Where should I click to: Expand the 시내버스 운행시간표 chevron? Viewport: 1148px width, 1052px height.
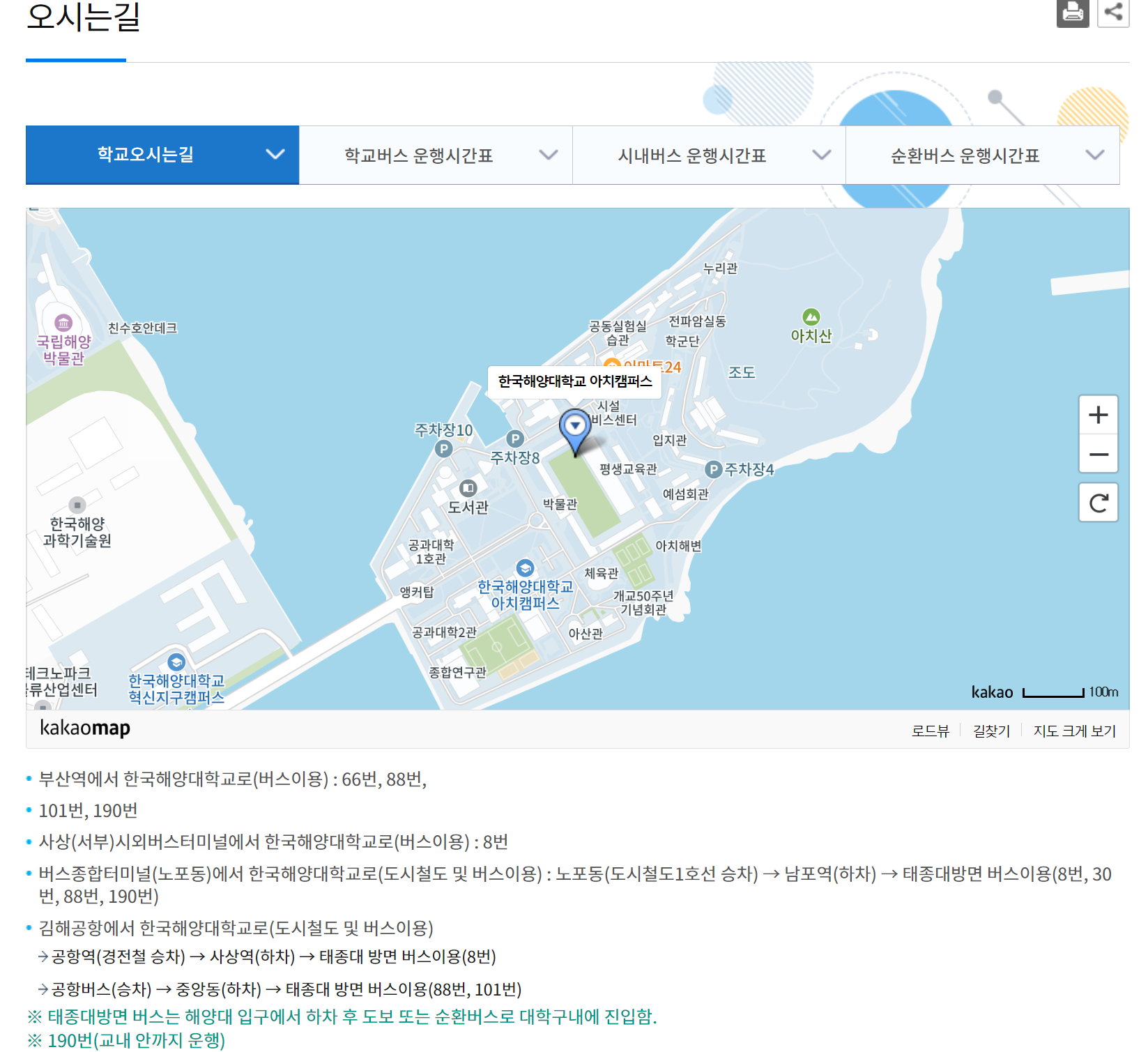pyautogui.click(x=822, y=155)
